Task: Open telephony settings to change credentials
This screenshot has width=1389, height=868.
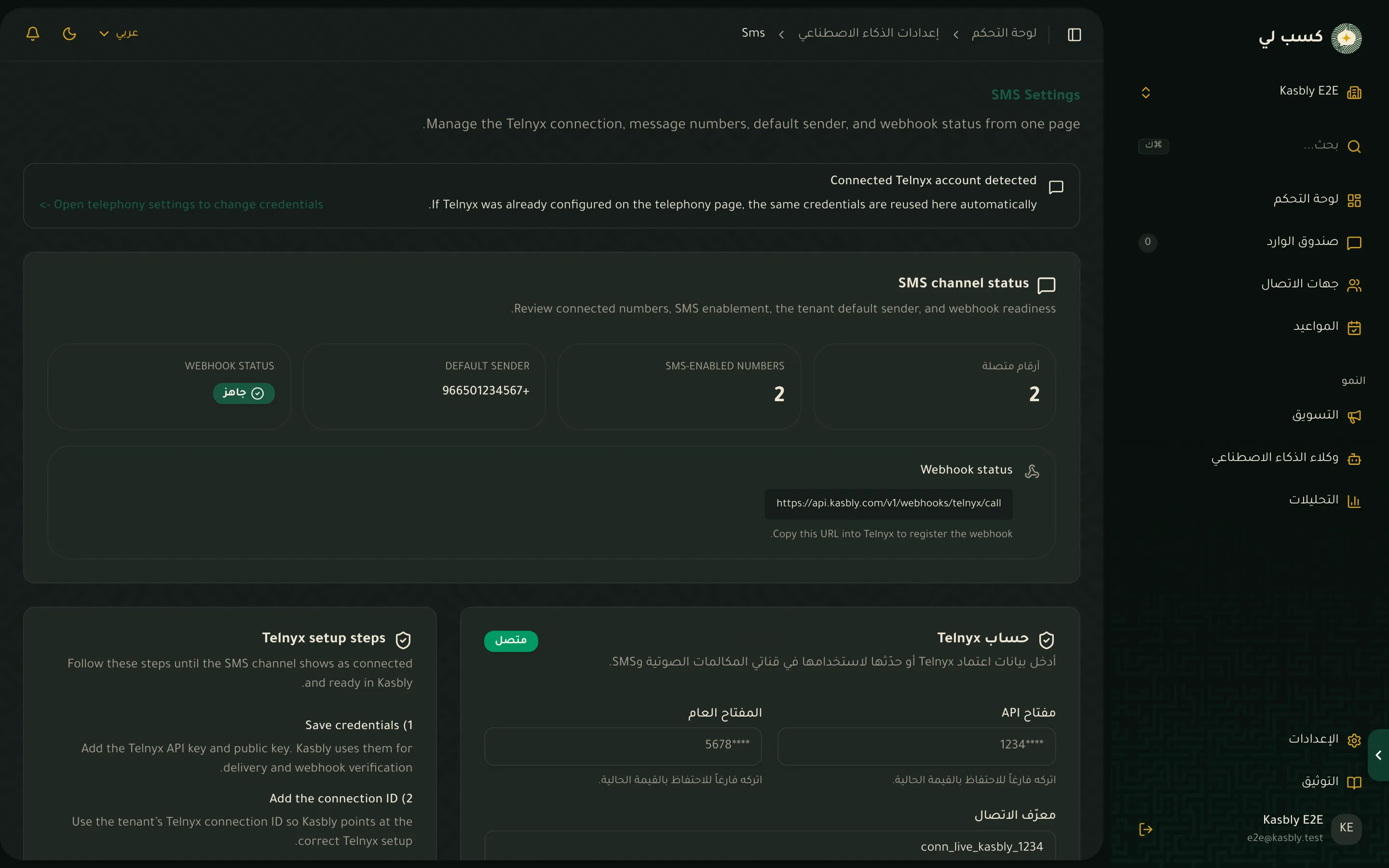Action: tap(181, 205)
